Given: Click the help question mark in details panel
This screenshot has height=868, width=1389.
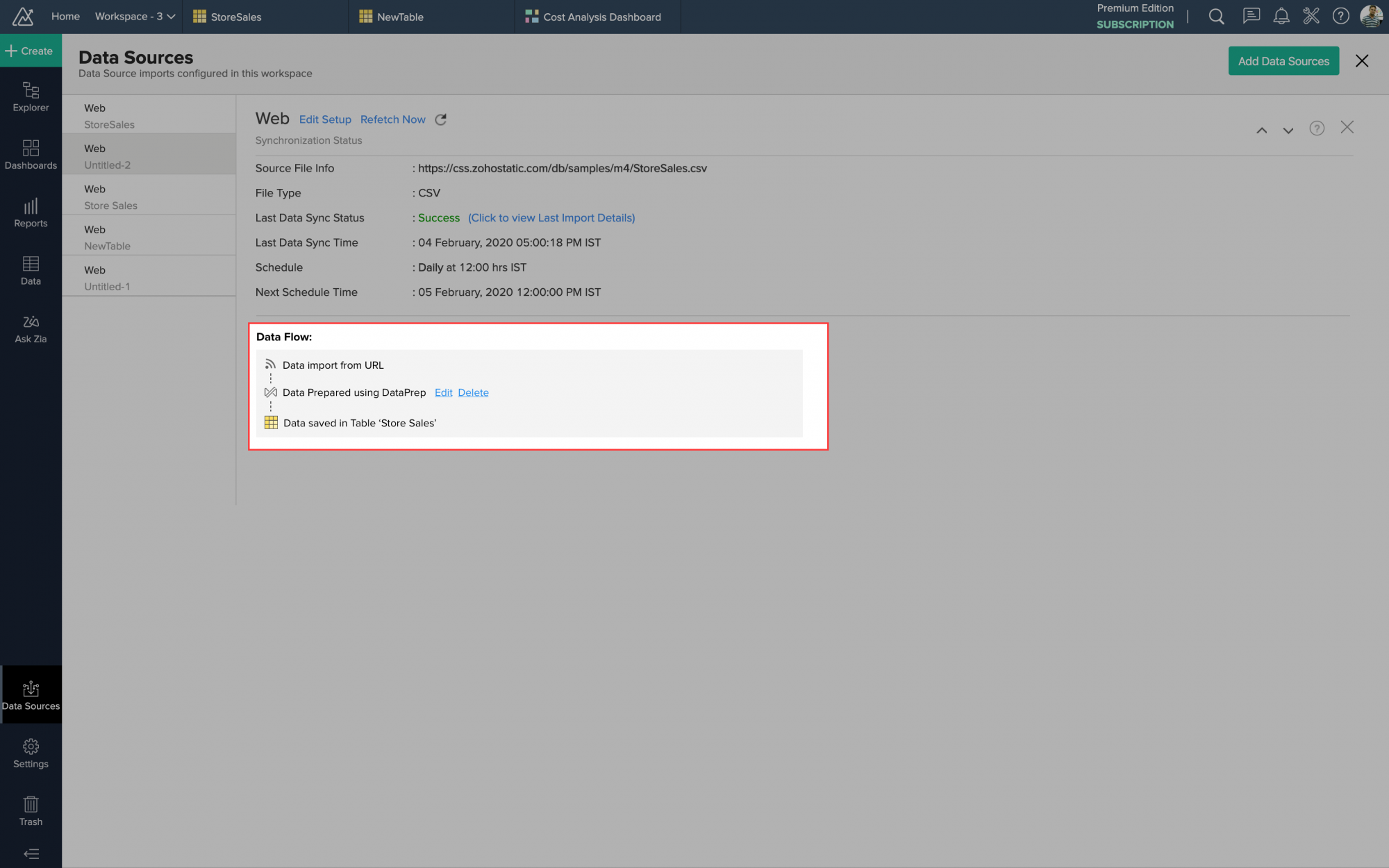Looking at the screenshot, I should [1316, 128].
